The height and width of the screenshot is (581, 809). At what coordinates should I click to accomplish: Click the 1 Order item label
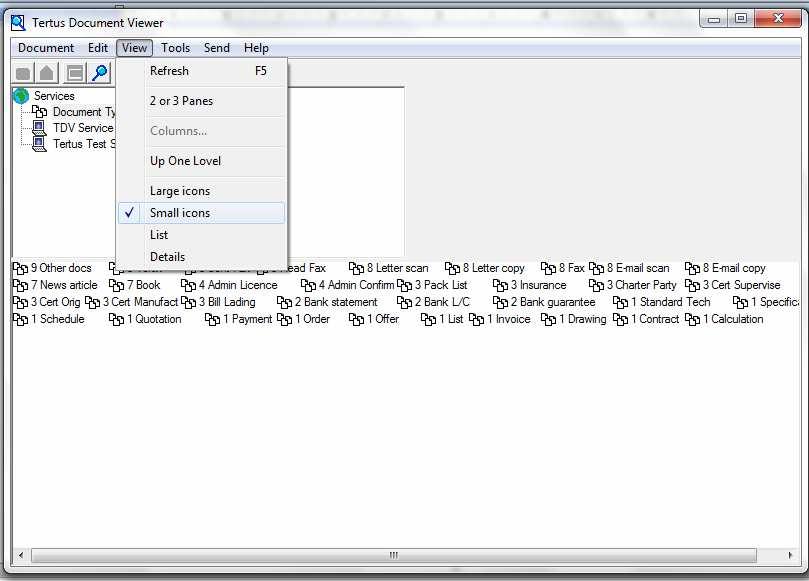tap(312, 319)
